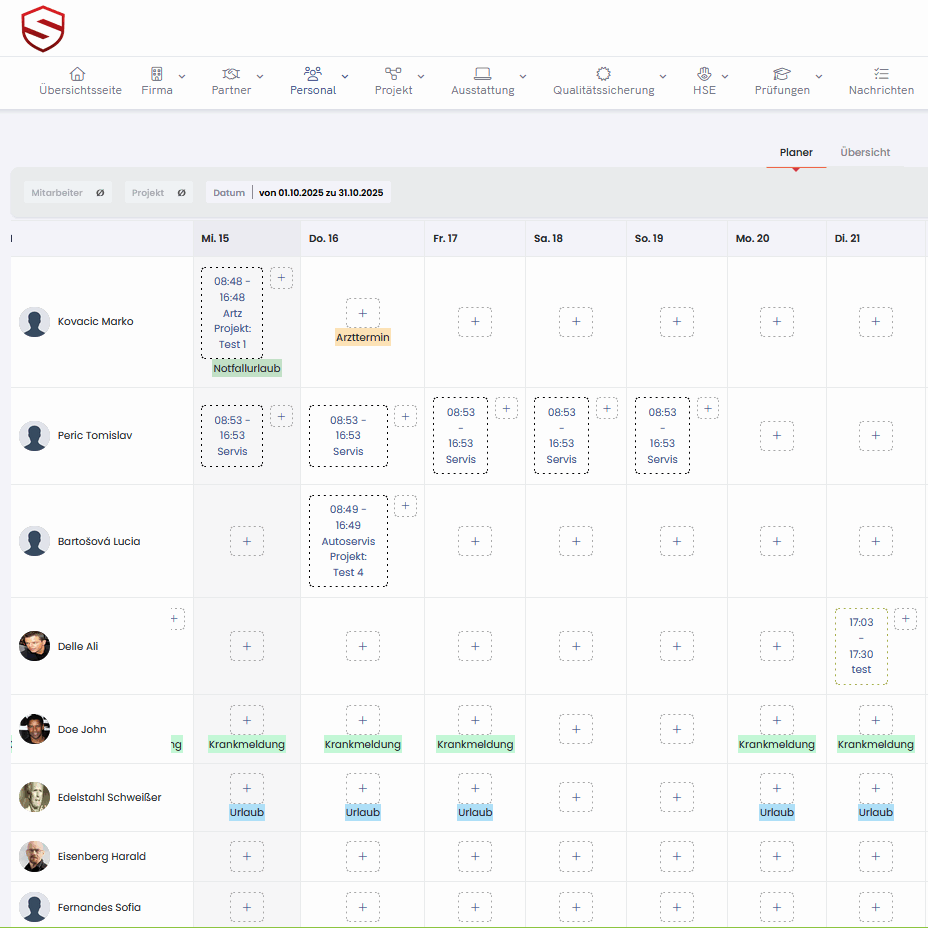Click Delle Ali's profile photo
Image resolution: width=928 pixels, height=928 pixels.
tap(35, 646)
